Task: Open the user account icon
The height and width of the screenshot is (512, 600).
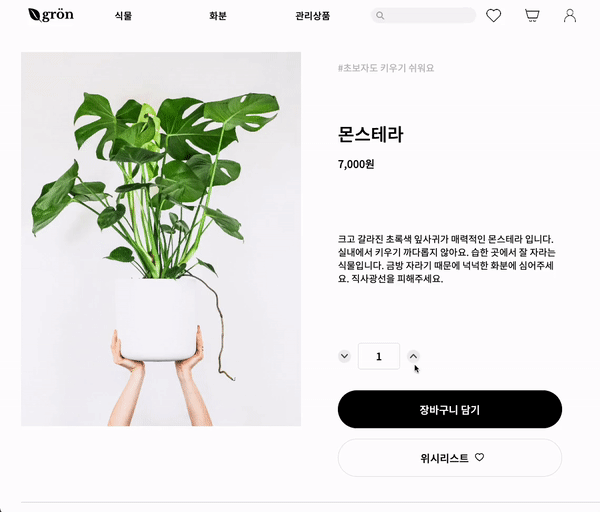Action: click(570, 16)
